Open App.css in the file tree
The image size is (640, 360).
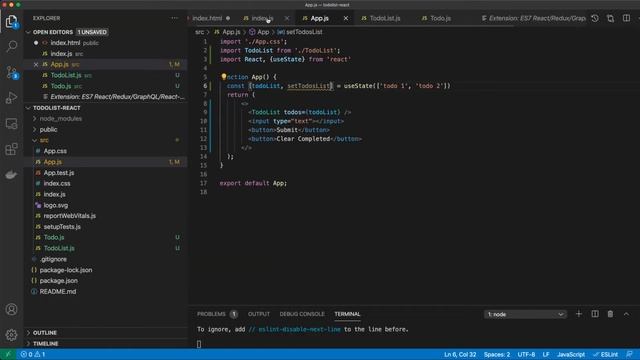point(55,151)
